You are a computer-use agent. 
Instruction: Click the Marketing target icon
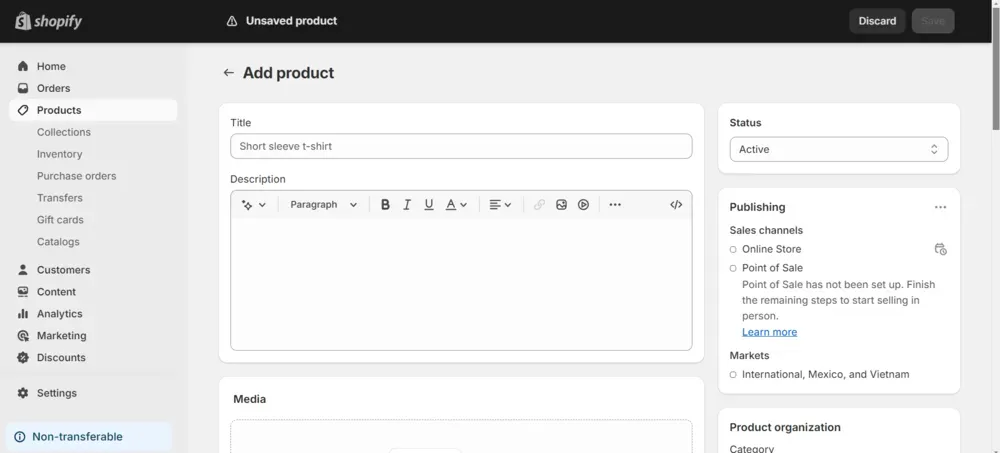23,336
